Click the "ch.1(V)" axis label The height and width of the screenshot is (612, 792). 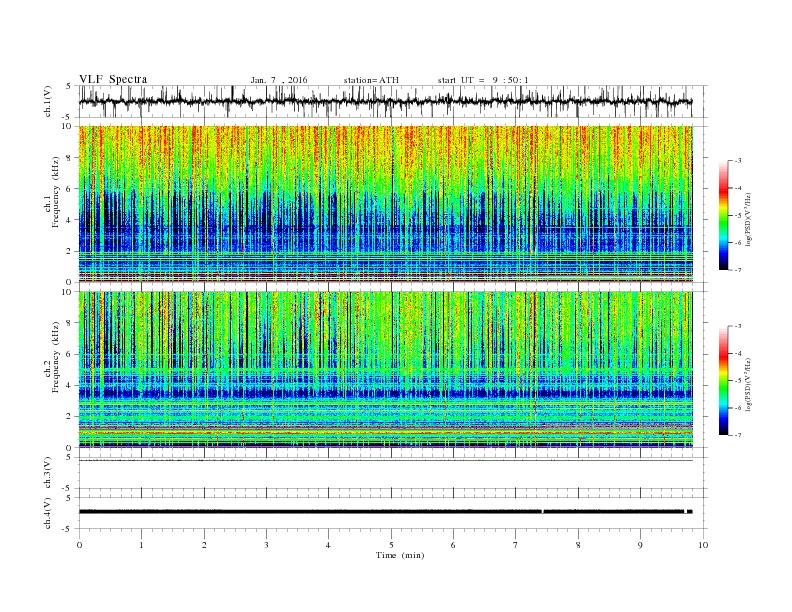tap(48, 101)
